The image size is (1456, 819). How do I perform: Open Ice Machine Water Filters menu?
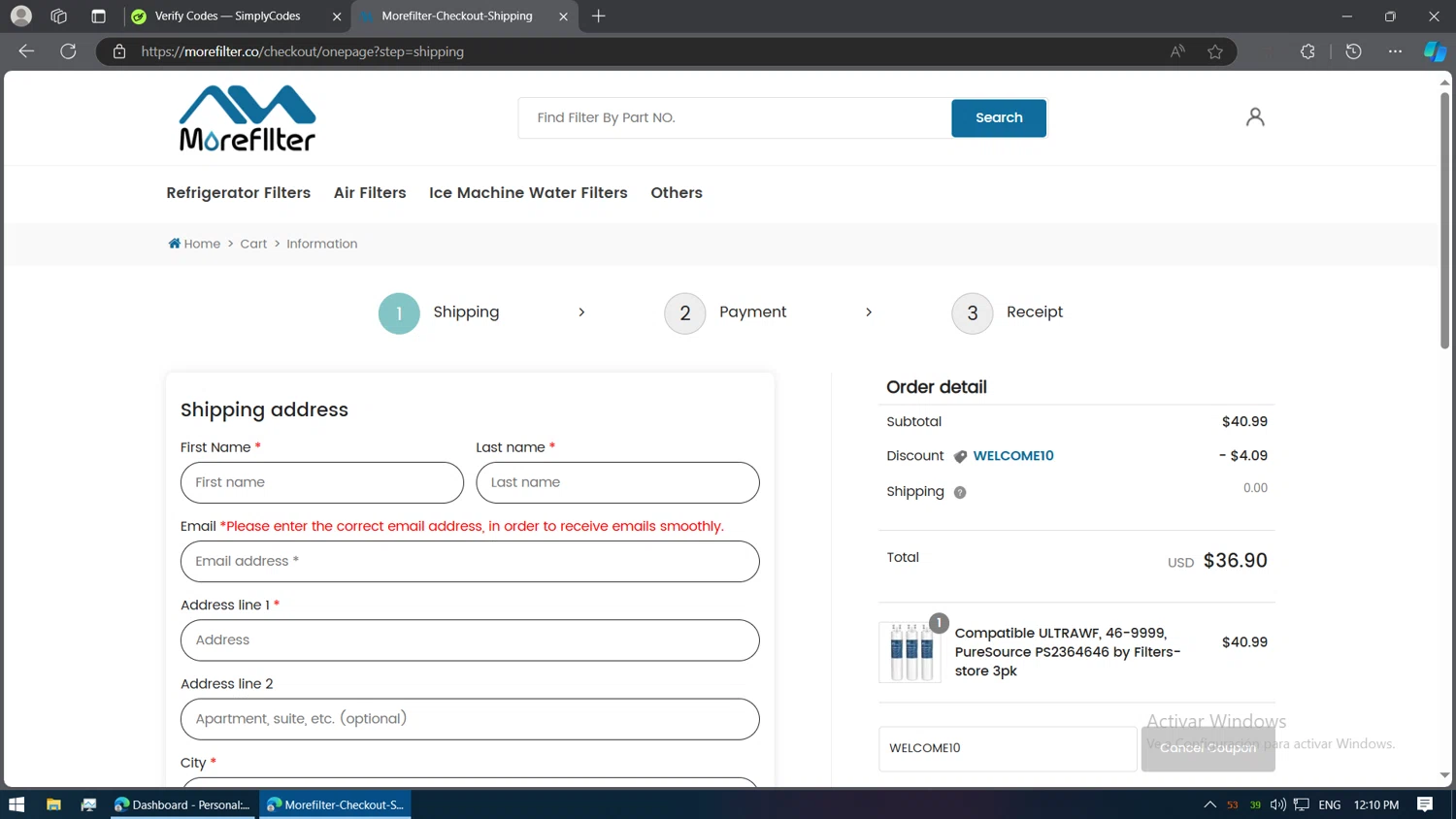pyautogui.click(x=528, y=193)
